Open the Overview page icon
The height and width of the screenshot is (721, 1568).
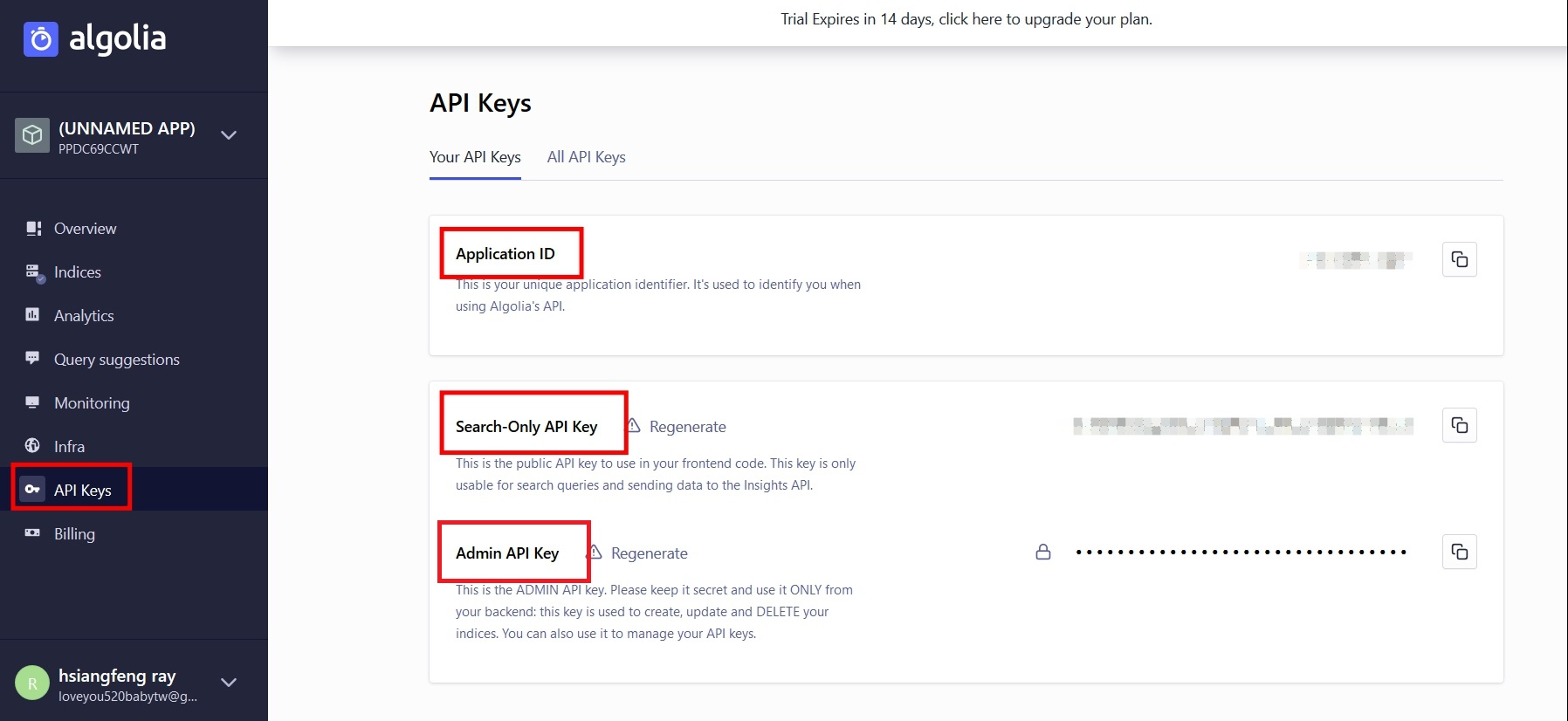click(x=33, y=229)
